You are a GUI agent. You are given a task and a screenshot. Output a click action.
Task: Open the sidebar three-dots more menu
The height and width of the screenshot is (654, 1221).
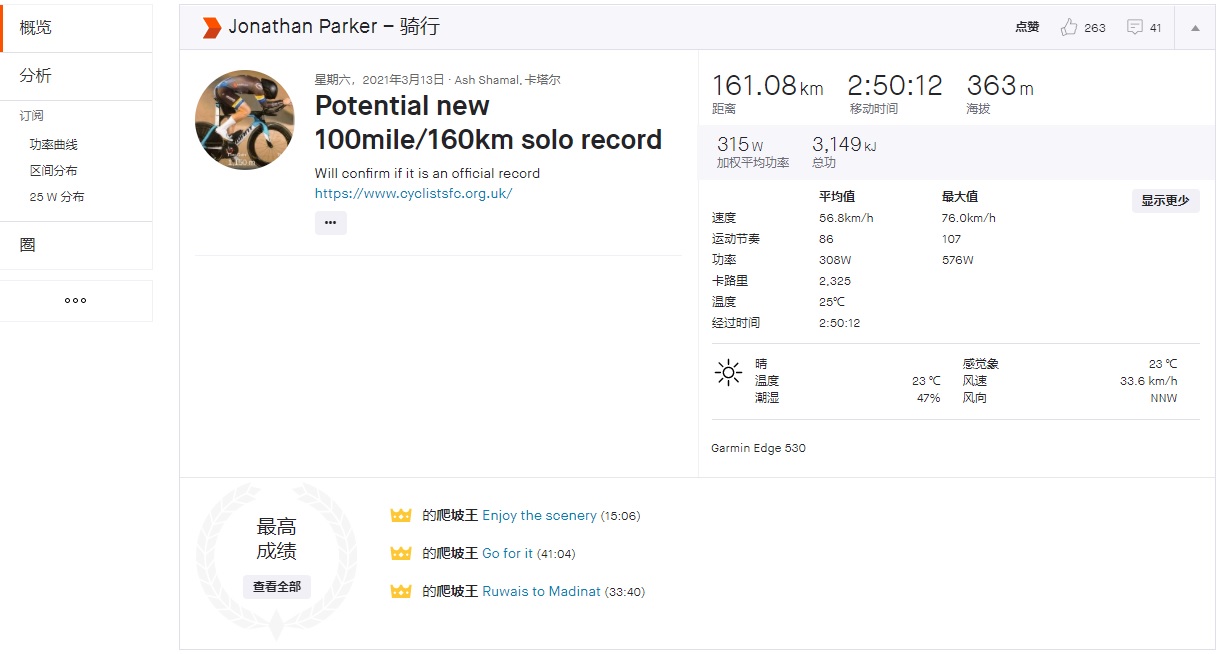[x=75, y=300]
